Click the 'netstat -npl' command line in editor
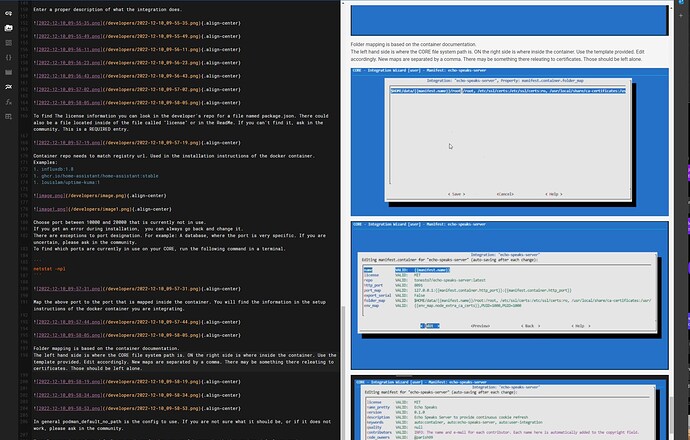 click(x=49, y=268)
